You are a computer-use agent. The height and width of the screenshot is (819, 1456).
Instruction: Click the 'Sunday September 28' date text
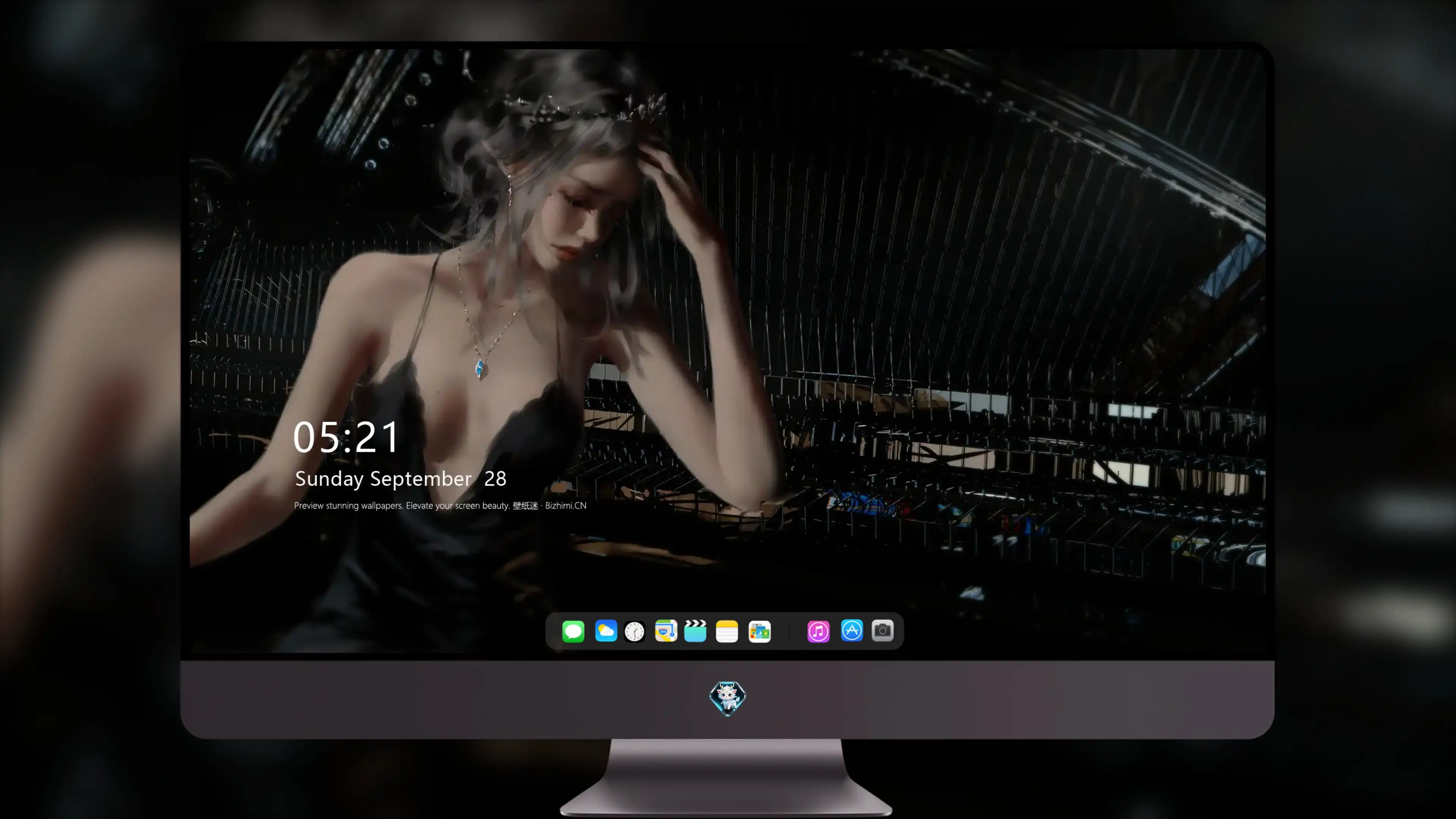click(401, 479)
